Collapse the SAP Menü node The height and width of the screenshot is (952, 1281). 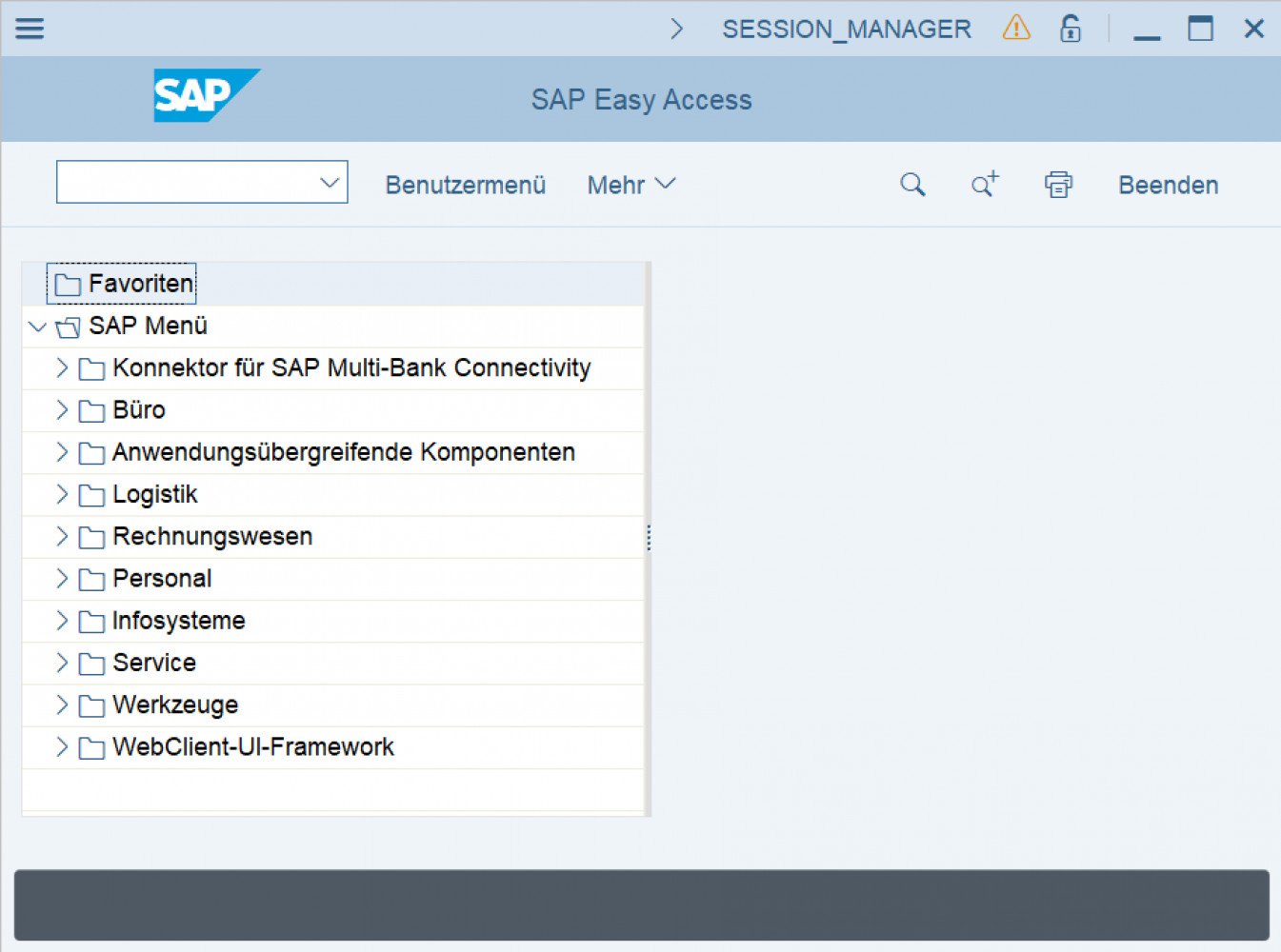(x=37, y=327)
